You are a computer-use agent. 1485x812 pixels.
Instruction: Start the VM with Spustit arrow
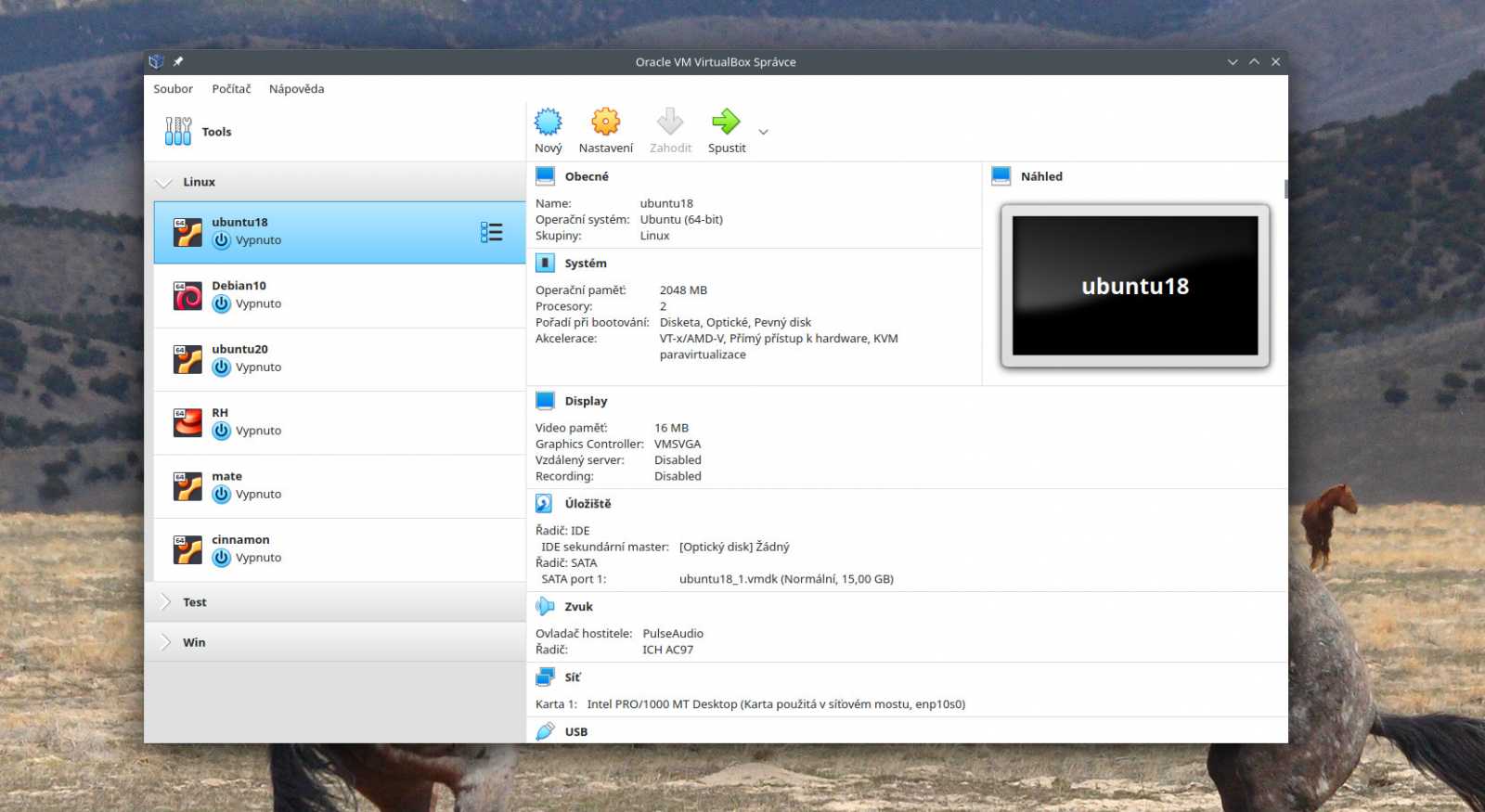coord(726,122)
